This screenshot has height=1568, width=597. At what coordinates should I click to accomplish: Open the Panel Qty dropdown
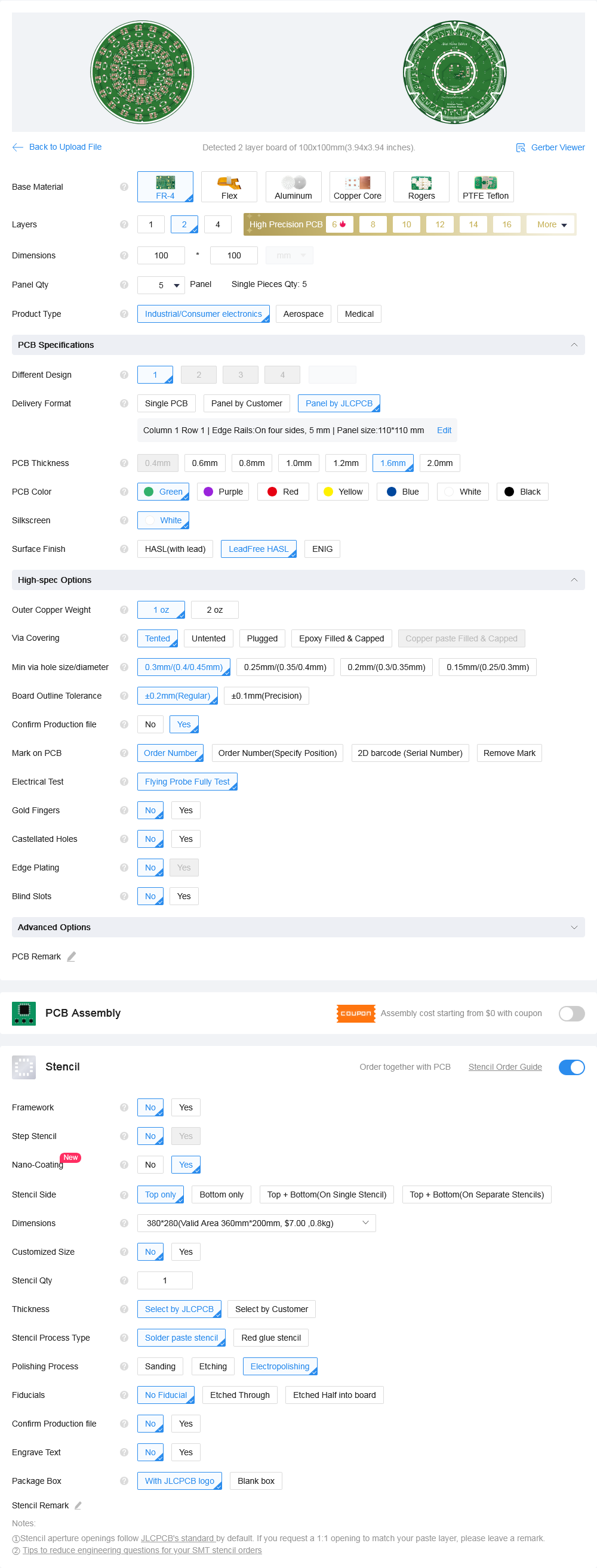click(x=161, y=285)
